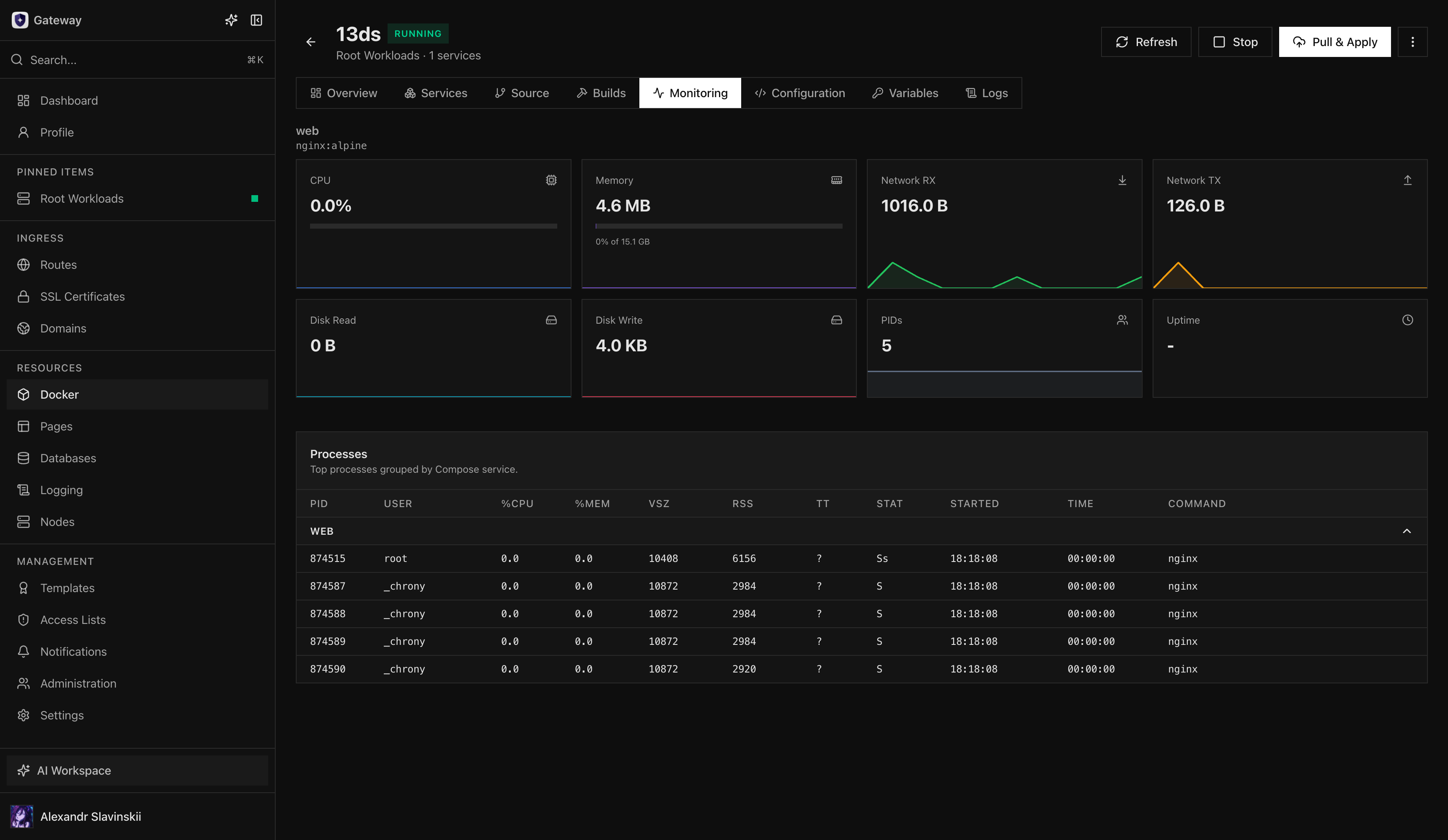Refresh the monitoring data
The height and width of the screenshot is (840, 1448).
click(x=1146, y=42)
